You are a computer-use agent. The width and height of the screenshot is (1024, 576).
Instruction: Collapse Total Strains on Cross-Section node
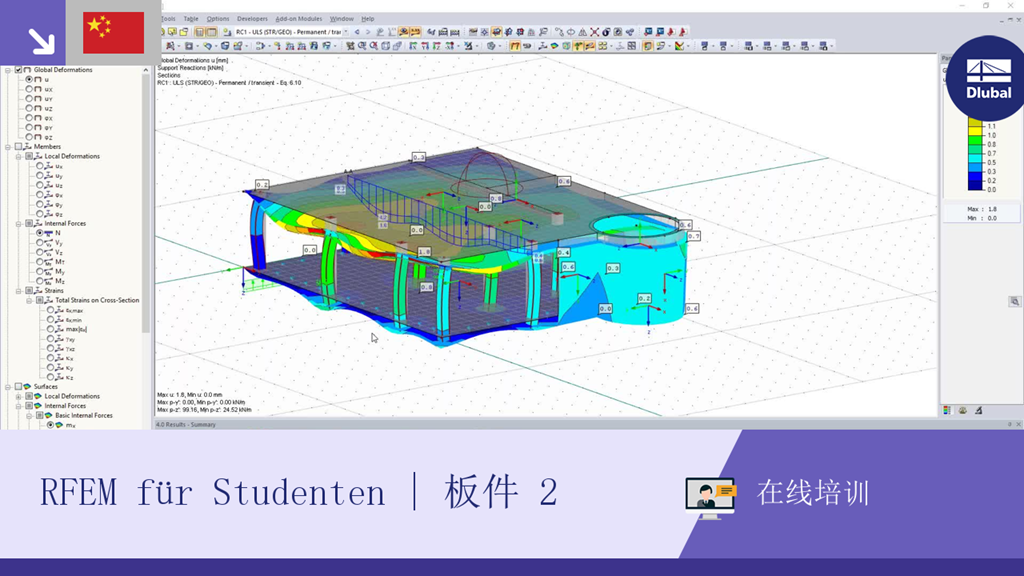(x=29, y=300)
